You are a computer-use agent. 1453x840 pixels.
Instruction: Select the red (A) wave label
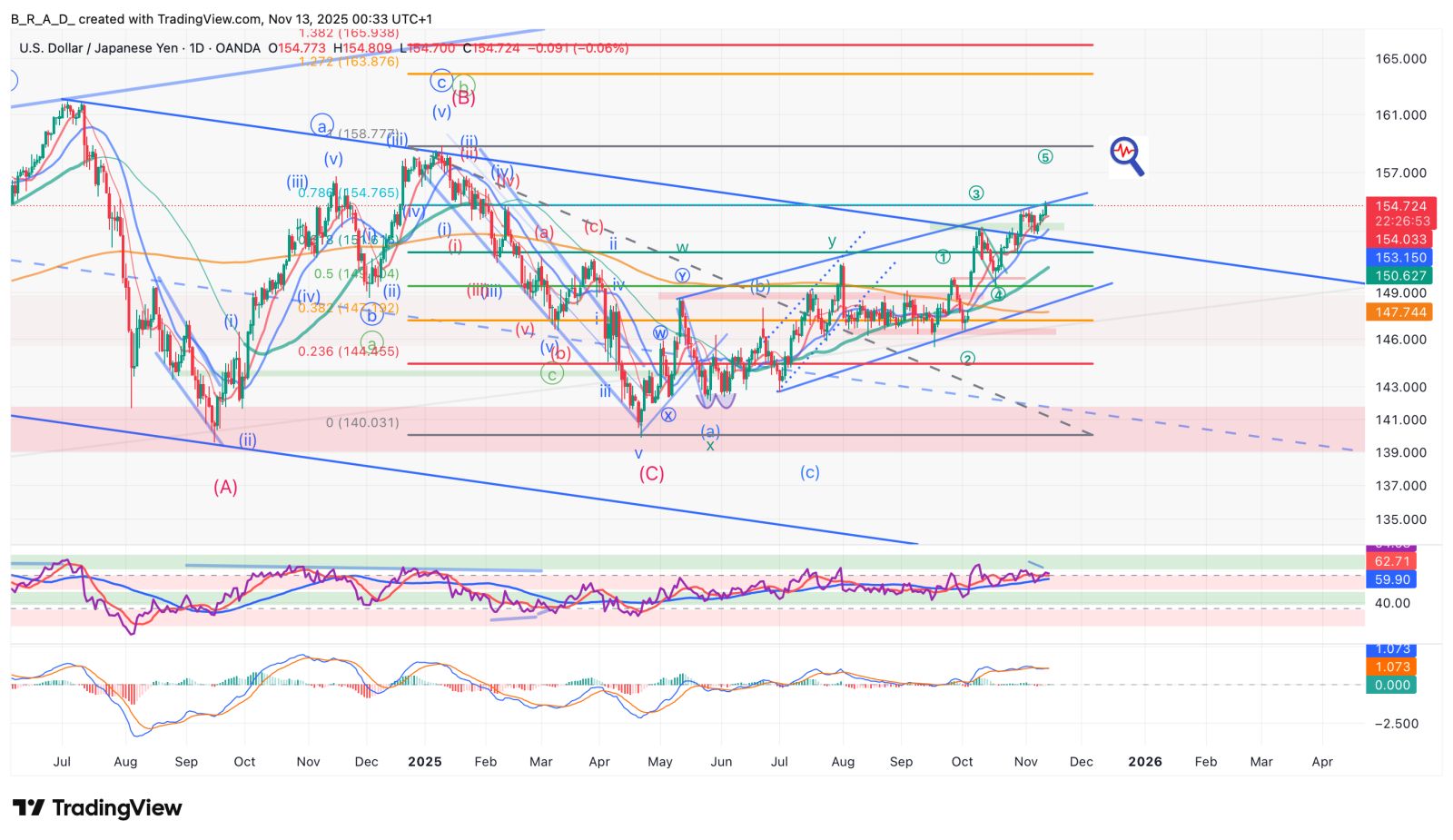pyautogui.click(x=225, y=488)
